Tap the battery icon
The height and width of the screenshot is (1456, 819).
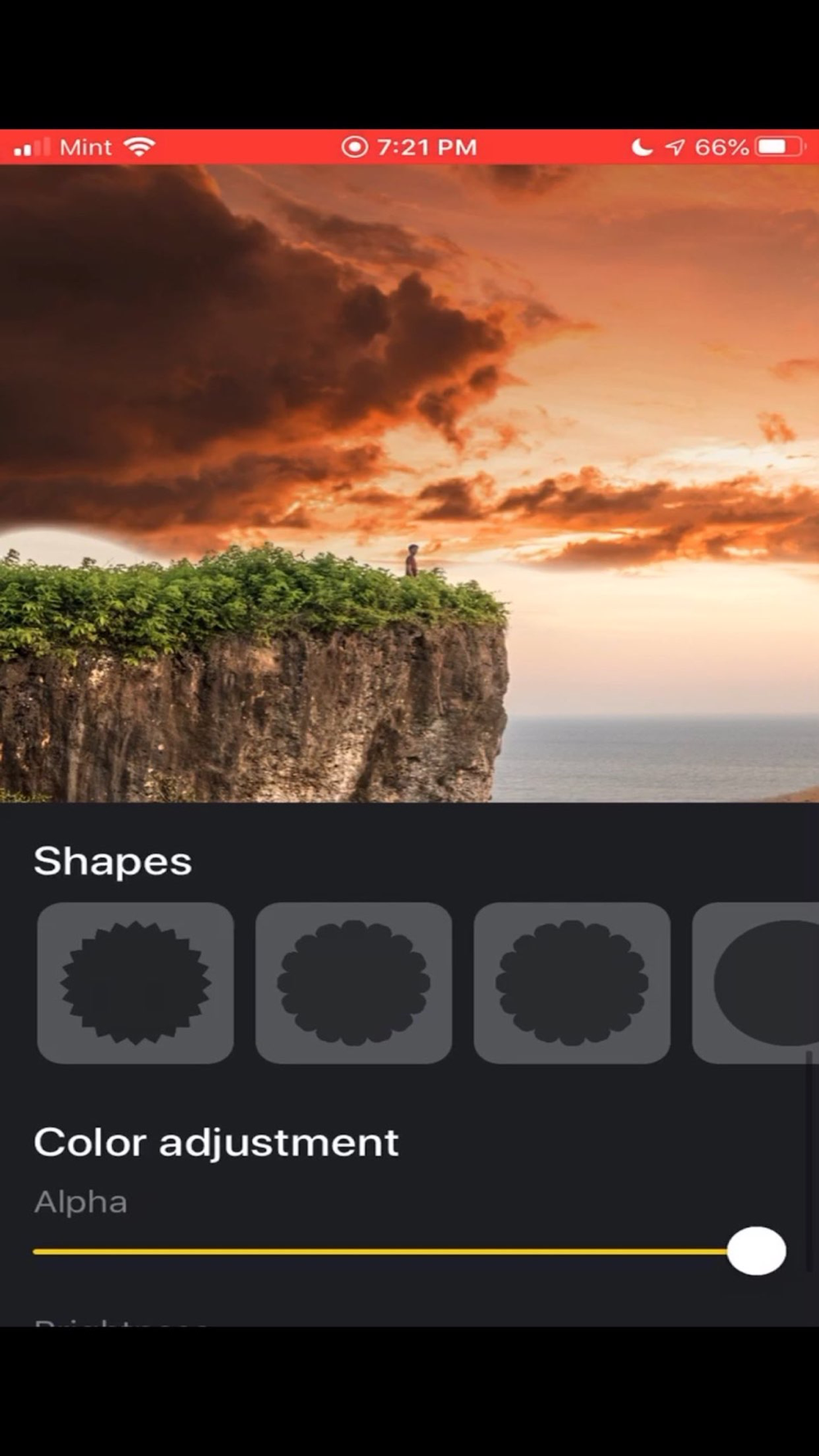[x=781, y=147]
